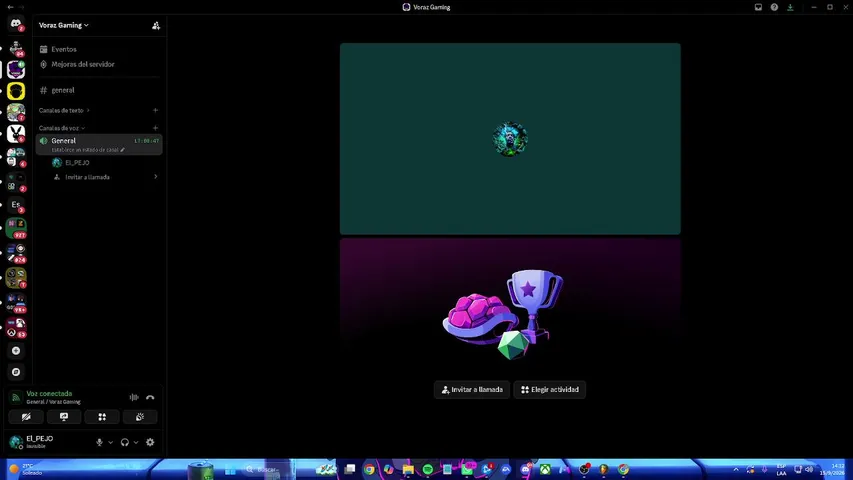Open clock and date on taskbar
Viewport: 853px width, 480px height.
(x=832, y=469)
